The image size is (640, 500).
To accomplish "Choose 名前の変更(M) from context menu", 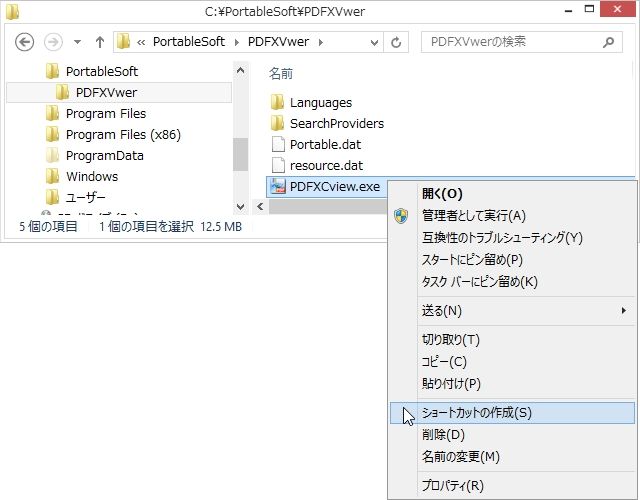I will click(512, 457).
